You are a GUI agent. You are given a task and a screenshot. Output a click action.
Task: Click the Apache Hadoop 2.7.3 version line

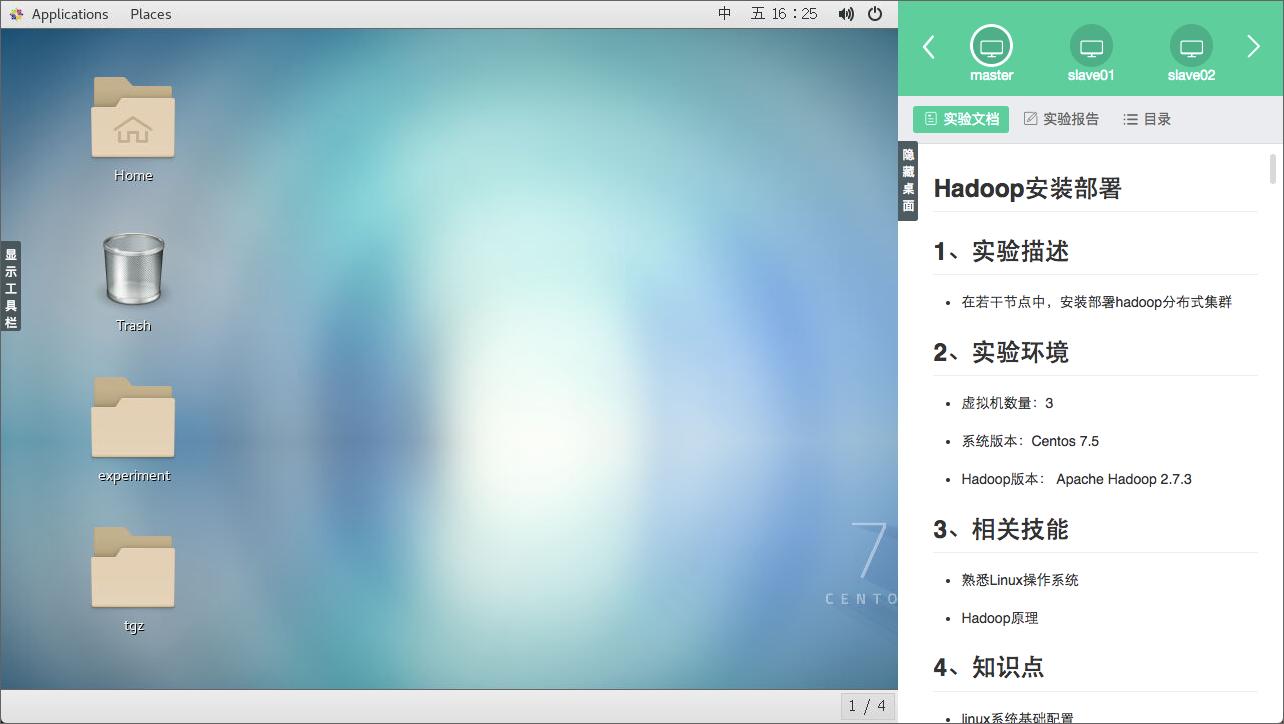coord(1077,479)
